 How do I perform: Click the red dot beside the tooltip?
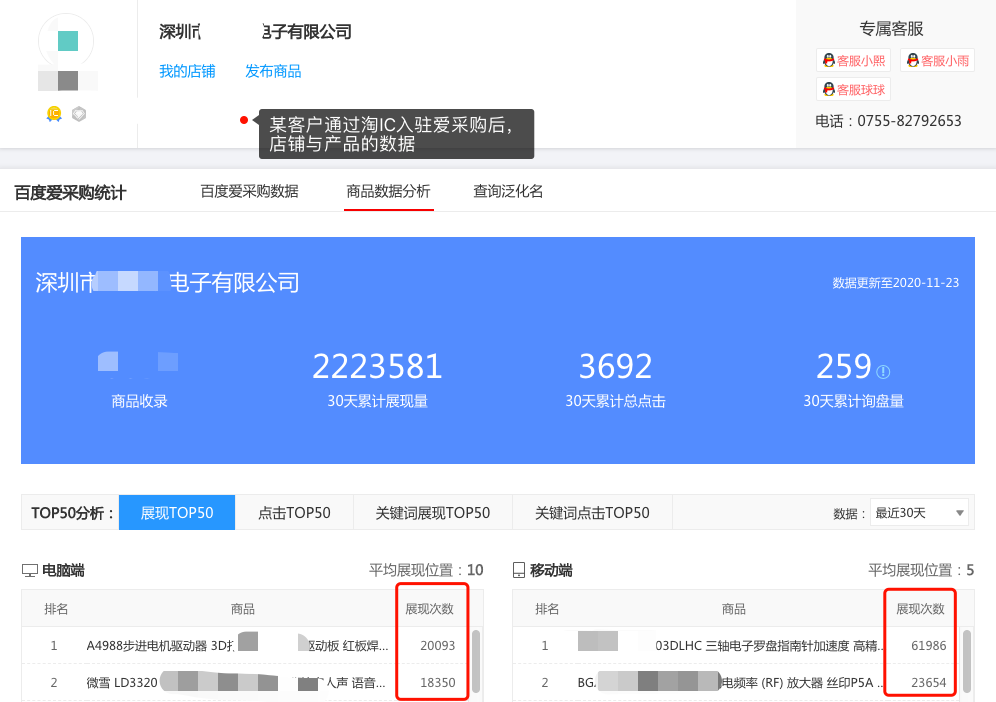coord(243,119)
